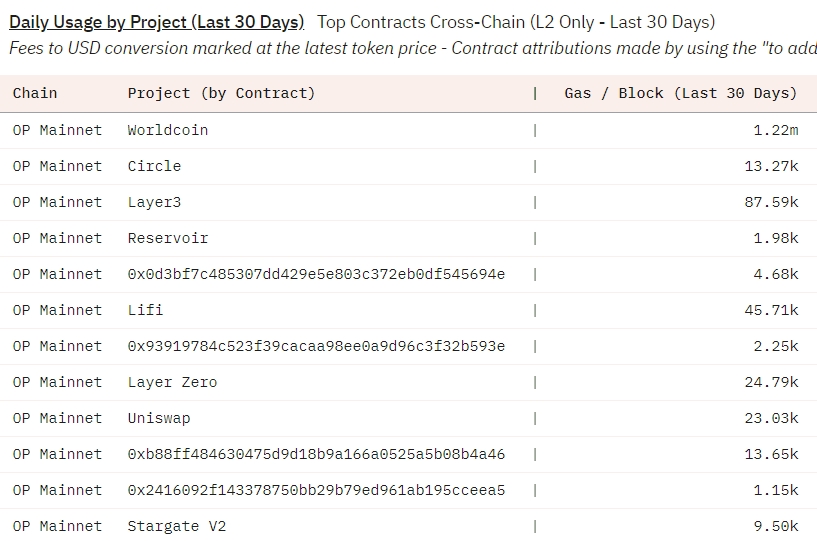The width and height of the screenshot is (817, 541).
Task: Select the Worldcoin project cell
Action: pos(168,130)
